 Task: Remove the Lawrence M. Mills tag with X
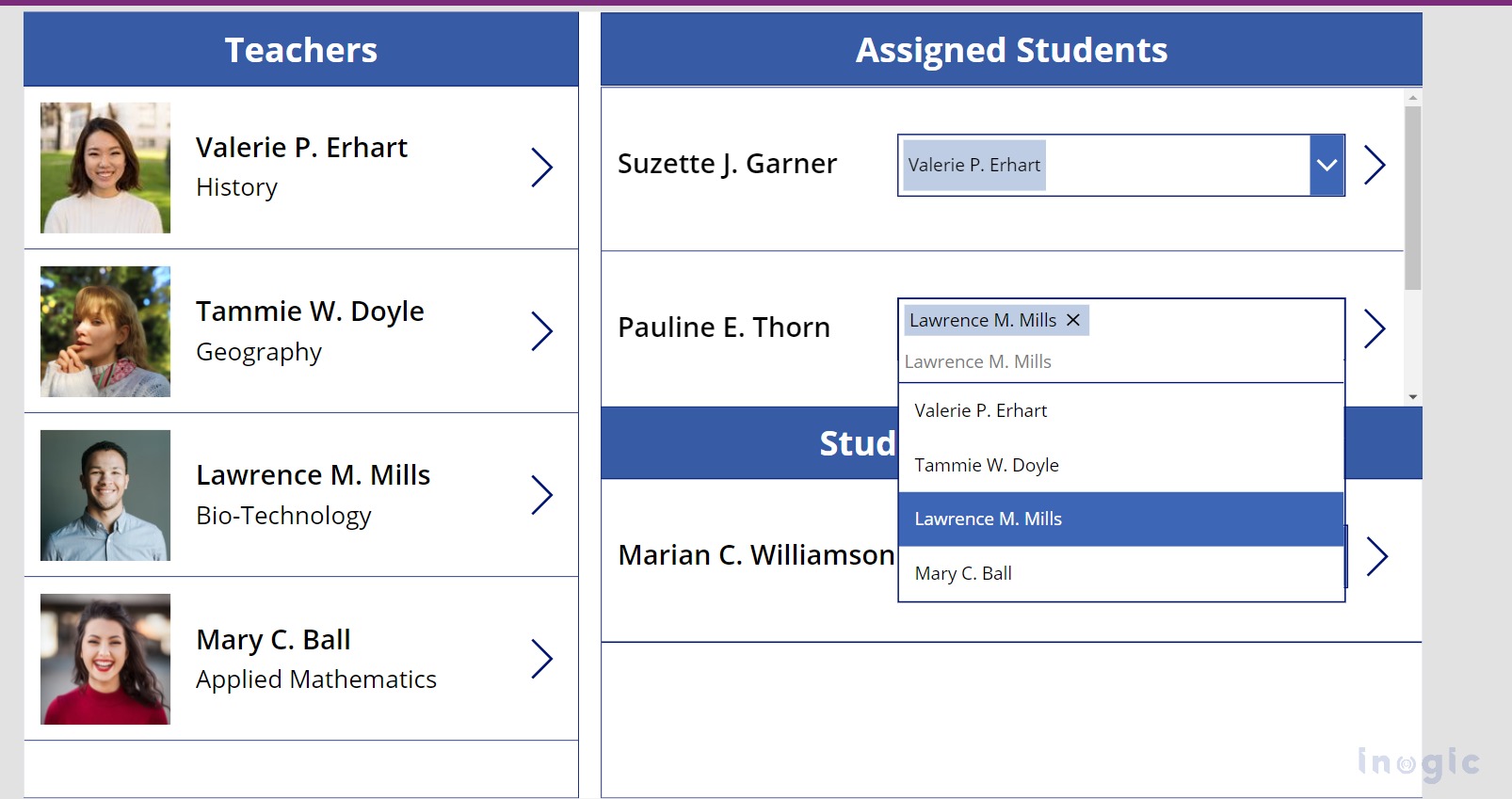pyautogui.click(x=1072, y=320)
